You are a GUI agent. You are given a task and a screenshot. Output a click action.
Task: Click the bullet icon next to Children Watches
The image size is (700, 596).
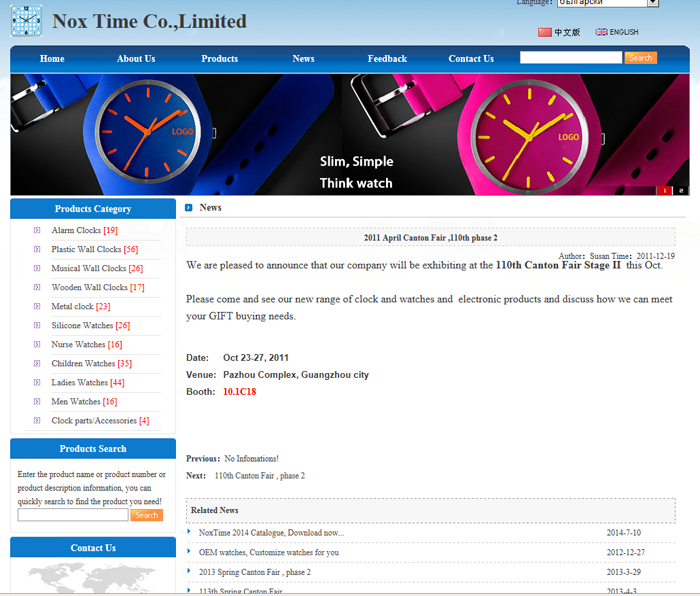click(x=37, y=364)
